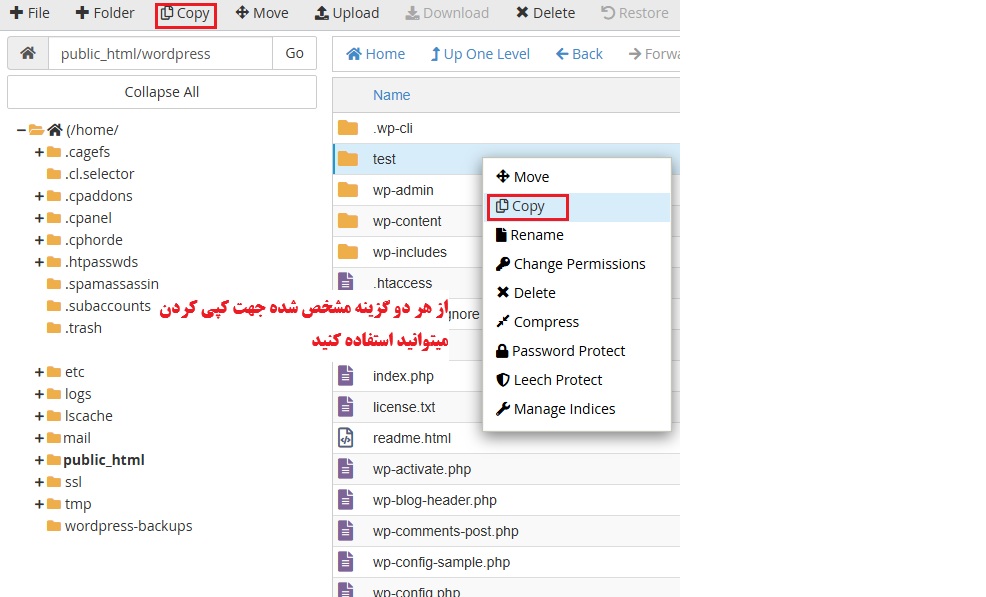Select Copy in the context menu
Viewport: 986px width, 597px height.
coord(527,207)
